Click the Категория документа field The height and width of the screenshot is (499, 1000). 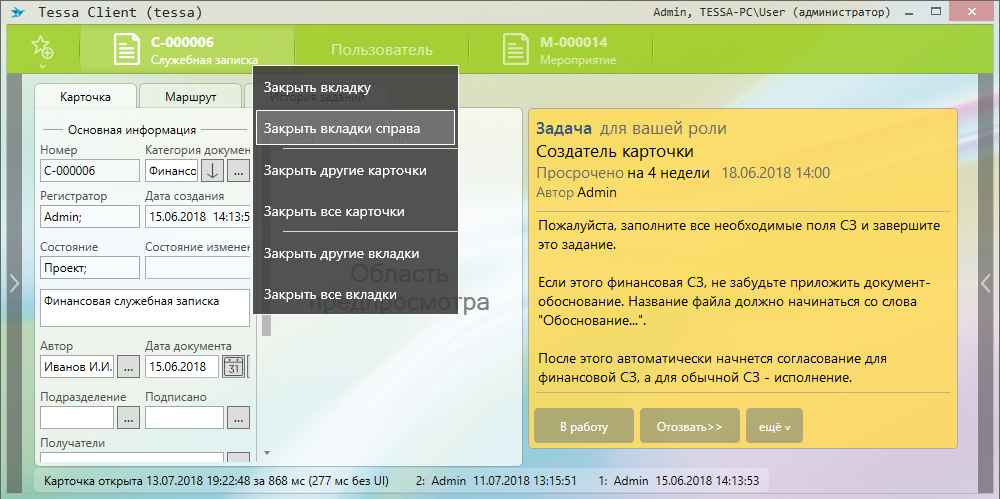click(172, 171)
